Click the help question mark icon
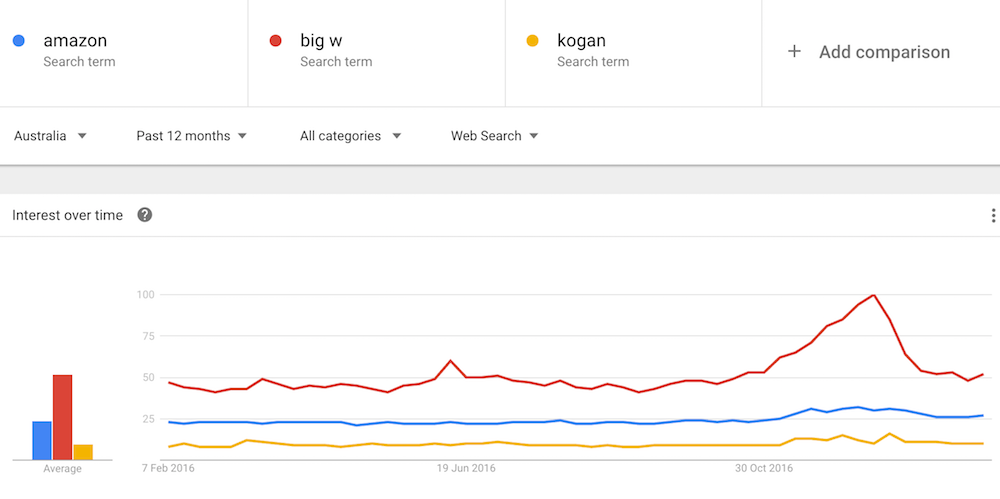The height and width of the screenshot is (499, 1000). click(145, 215)
